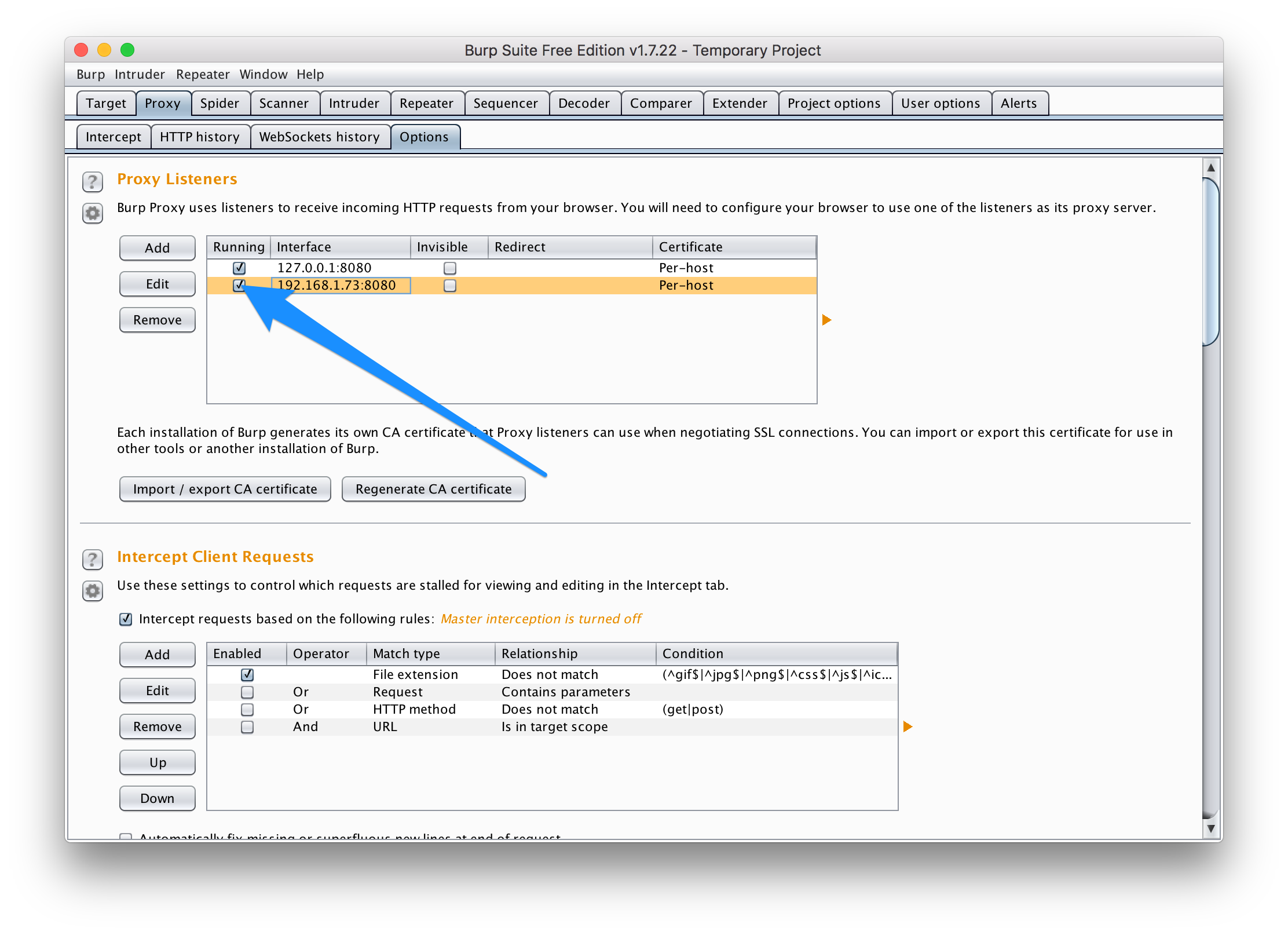Switch to the HTTP history tab
Viewport: 1288px width, 935px height.
pos(200,137)
